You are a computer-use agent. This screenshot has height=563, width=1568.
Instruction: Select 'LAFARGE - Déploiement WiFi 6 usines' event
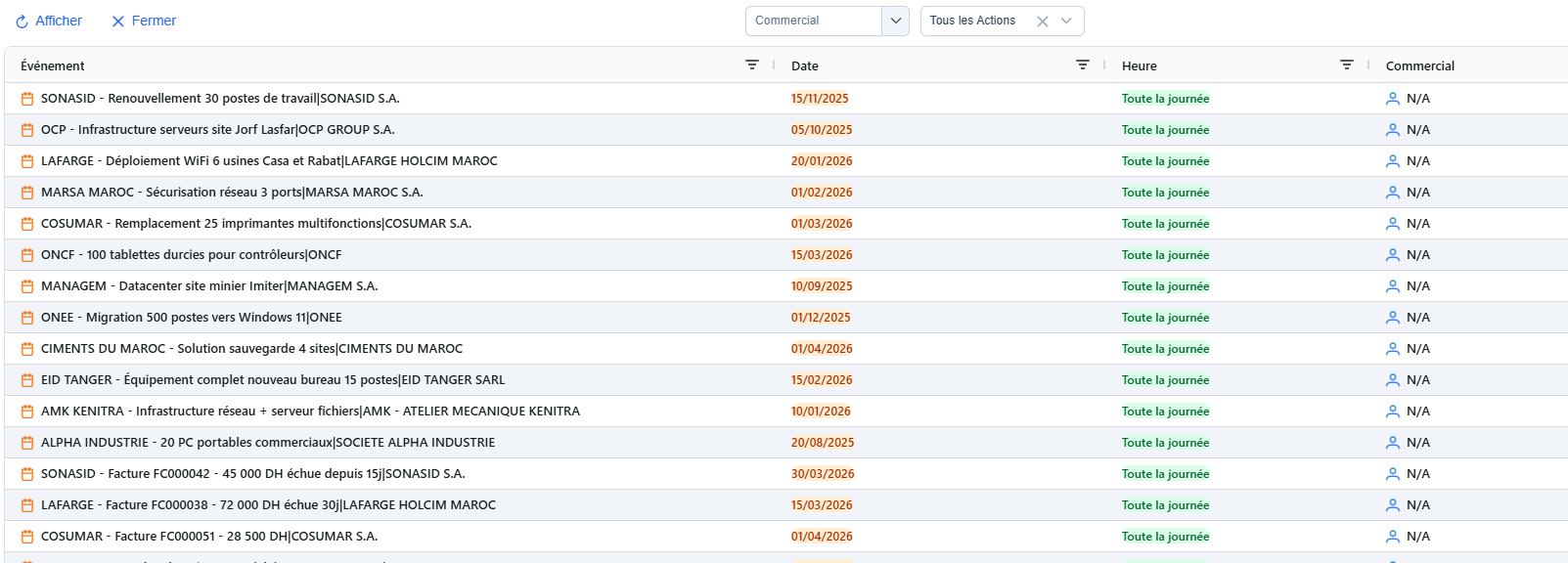269,161
